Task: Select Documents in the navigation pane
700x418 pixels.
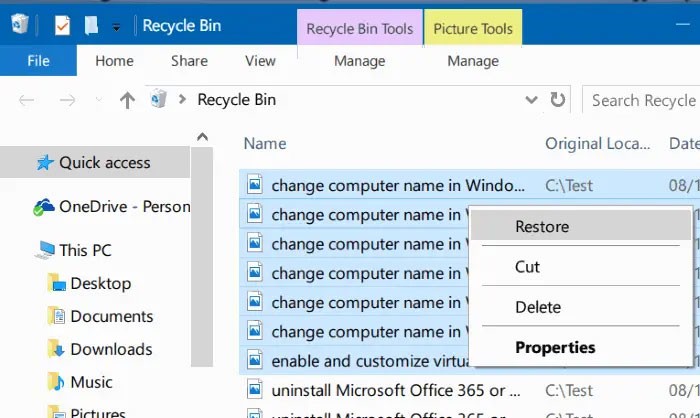Action: pos(111,316)
